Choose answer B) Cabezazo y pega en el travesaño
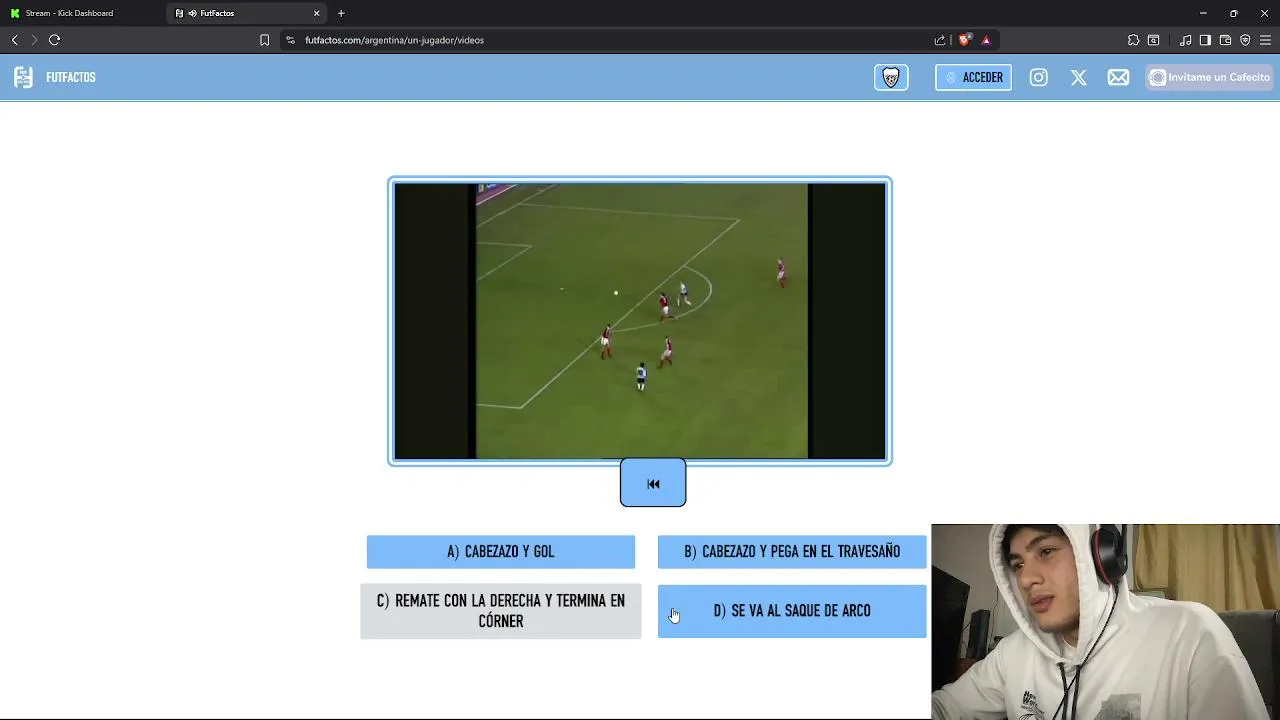 [x=792, y=552]
